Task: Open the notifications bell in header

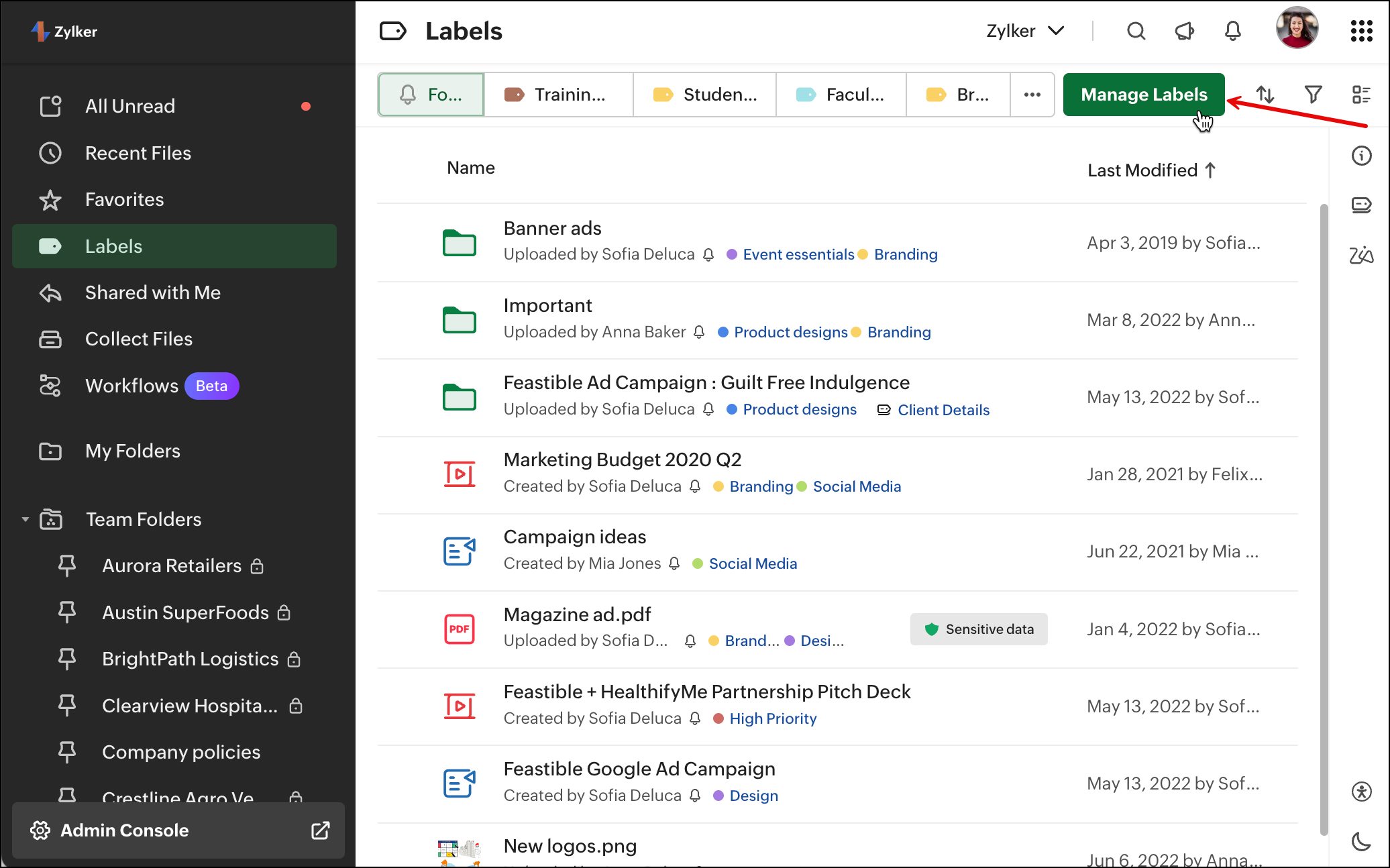Action: (x=1232, y=31)
